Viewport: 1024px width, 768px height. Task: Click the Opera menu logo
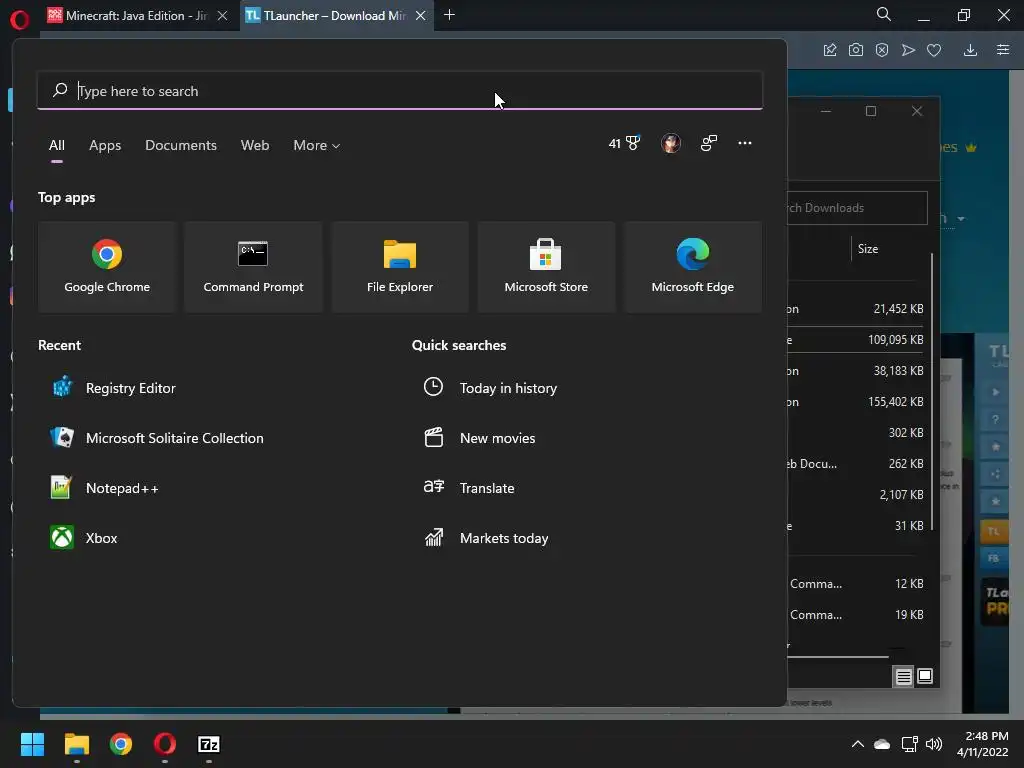(20, 20)
